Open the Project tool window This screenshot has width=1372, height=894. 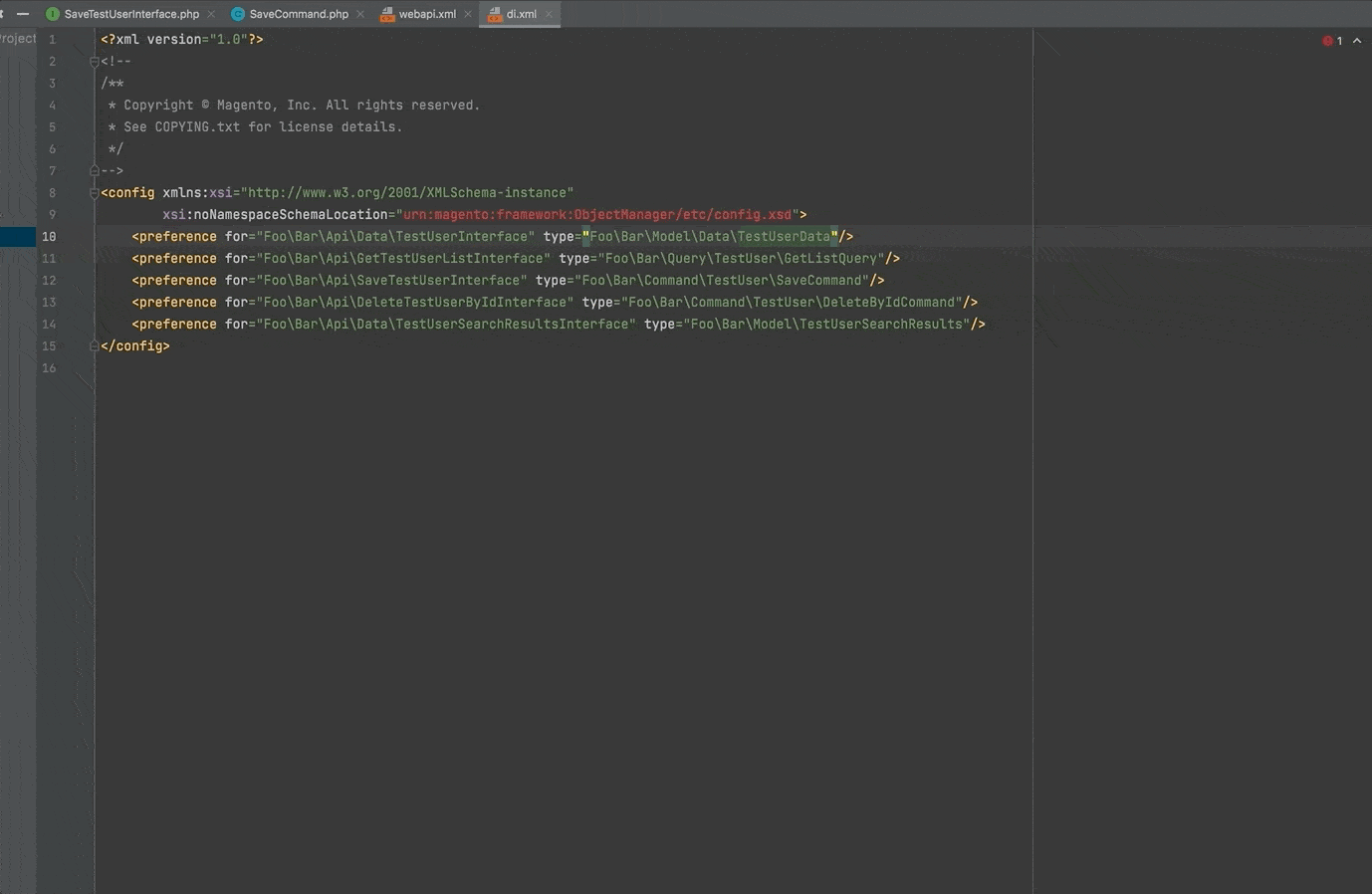[x=17, y=39]
